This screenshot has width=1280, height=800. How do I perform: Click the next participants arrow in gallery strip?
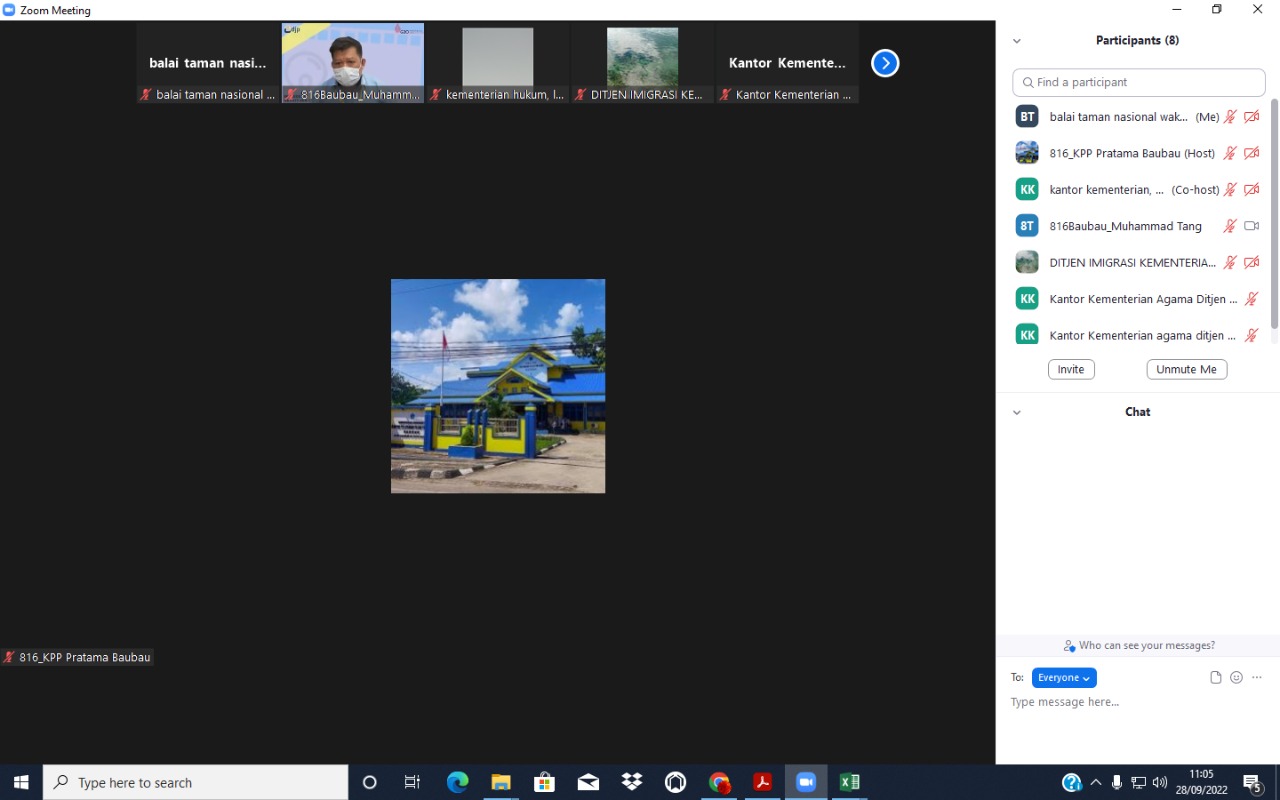(884, 63)
